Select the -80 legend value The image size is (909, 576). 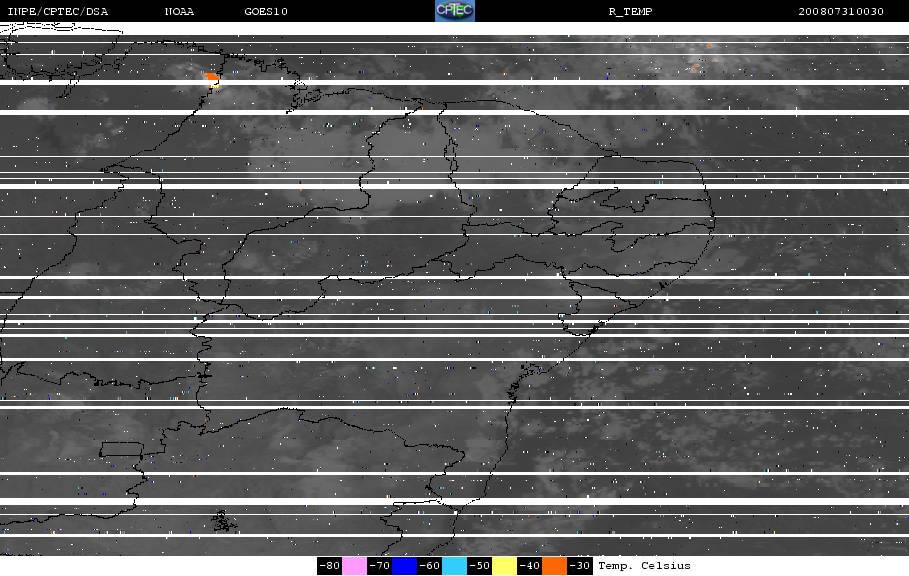(329, 566)
